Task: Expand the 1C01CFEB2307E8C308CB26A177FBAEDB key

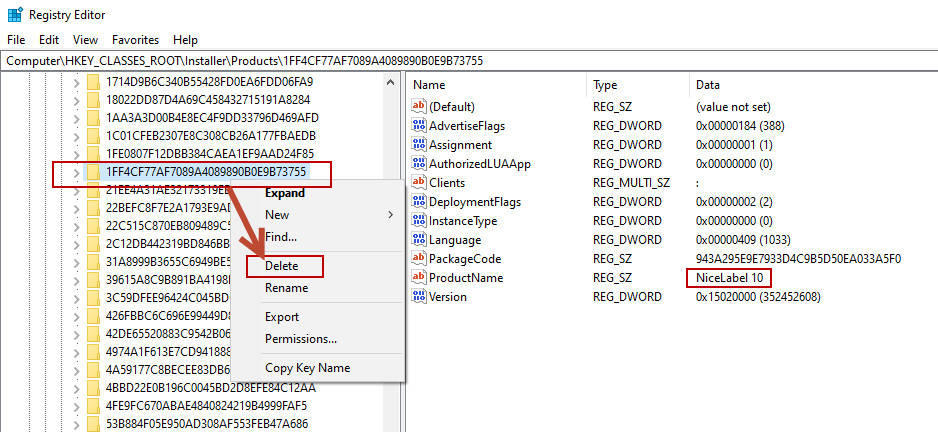Action: [75, 136]
